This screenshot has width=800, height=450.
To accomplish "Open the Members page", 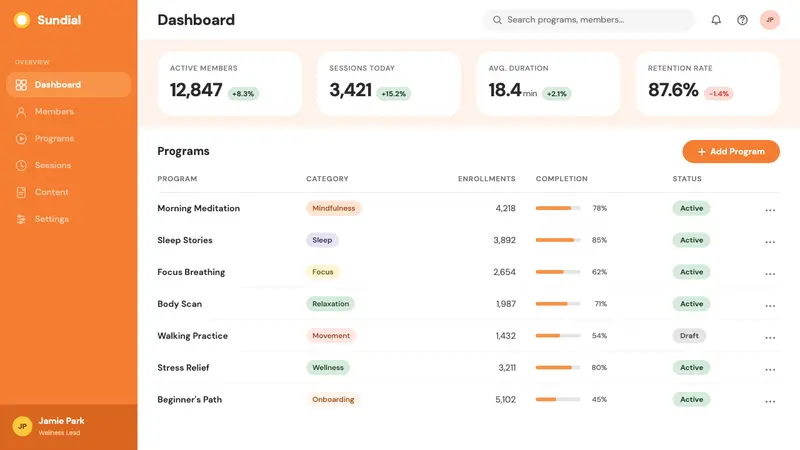I will (x=68, y=112).
